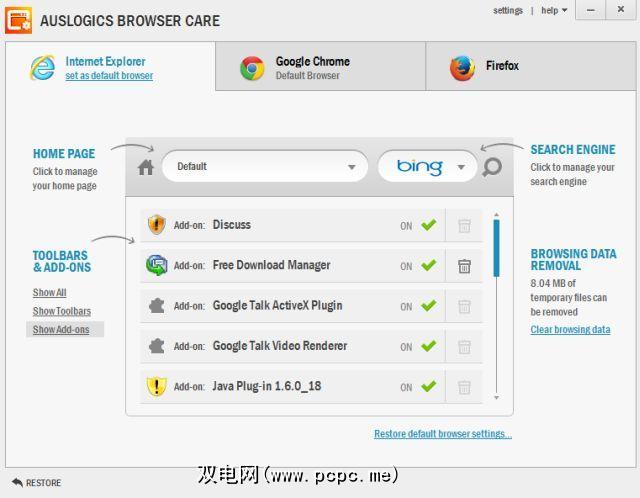The height and width of the screenshot is (498, 640).
Task: Click the HOME PAGE heading
Action: [x=64, y=153]
